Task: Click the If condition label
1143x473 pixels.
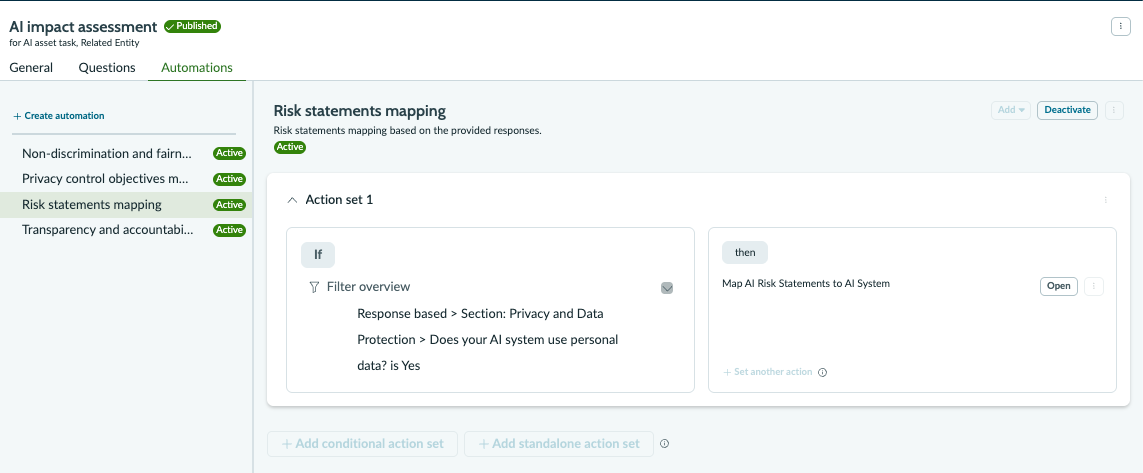Action: (318, 255)
